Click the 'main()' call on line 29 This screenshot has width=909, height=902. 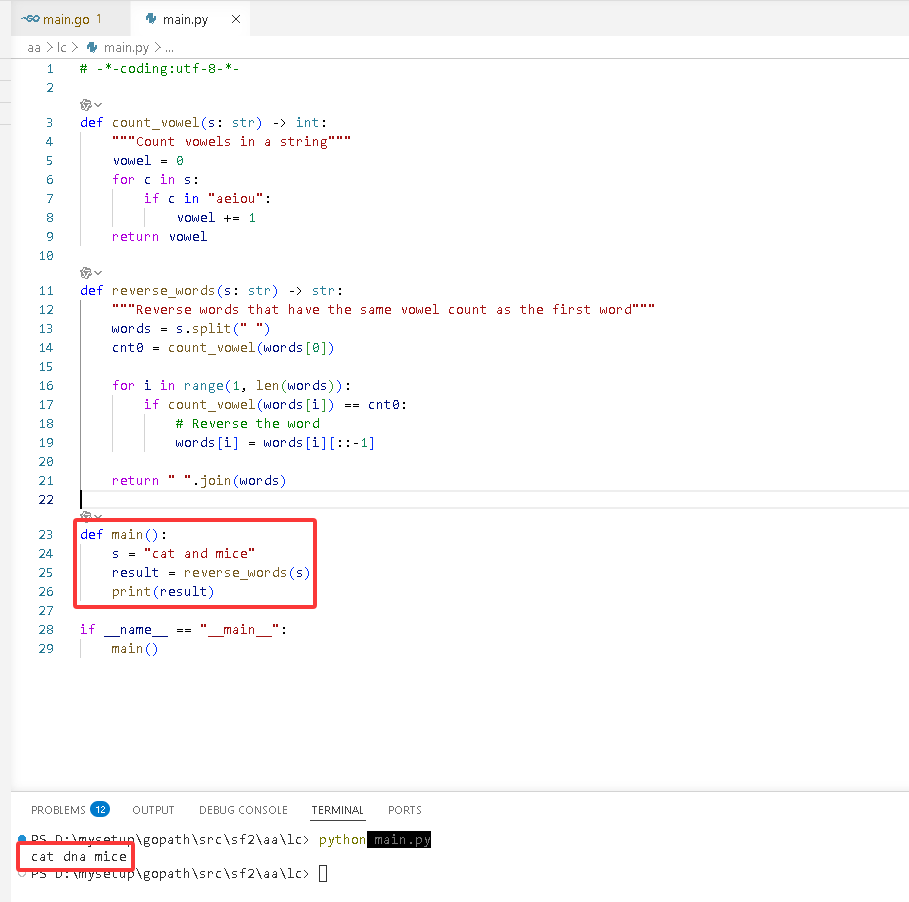tap(134, 649)
